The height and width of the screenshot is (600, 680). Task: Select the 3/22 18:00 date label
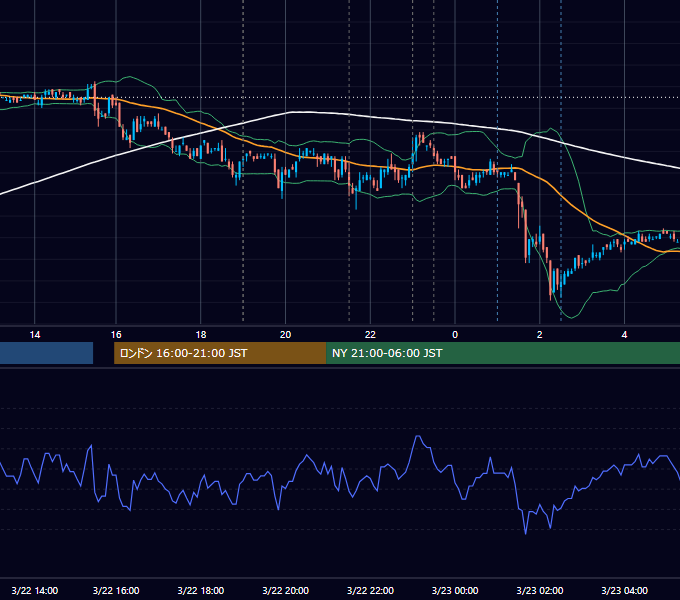[x=201, y=590]
